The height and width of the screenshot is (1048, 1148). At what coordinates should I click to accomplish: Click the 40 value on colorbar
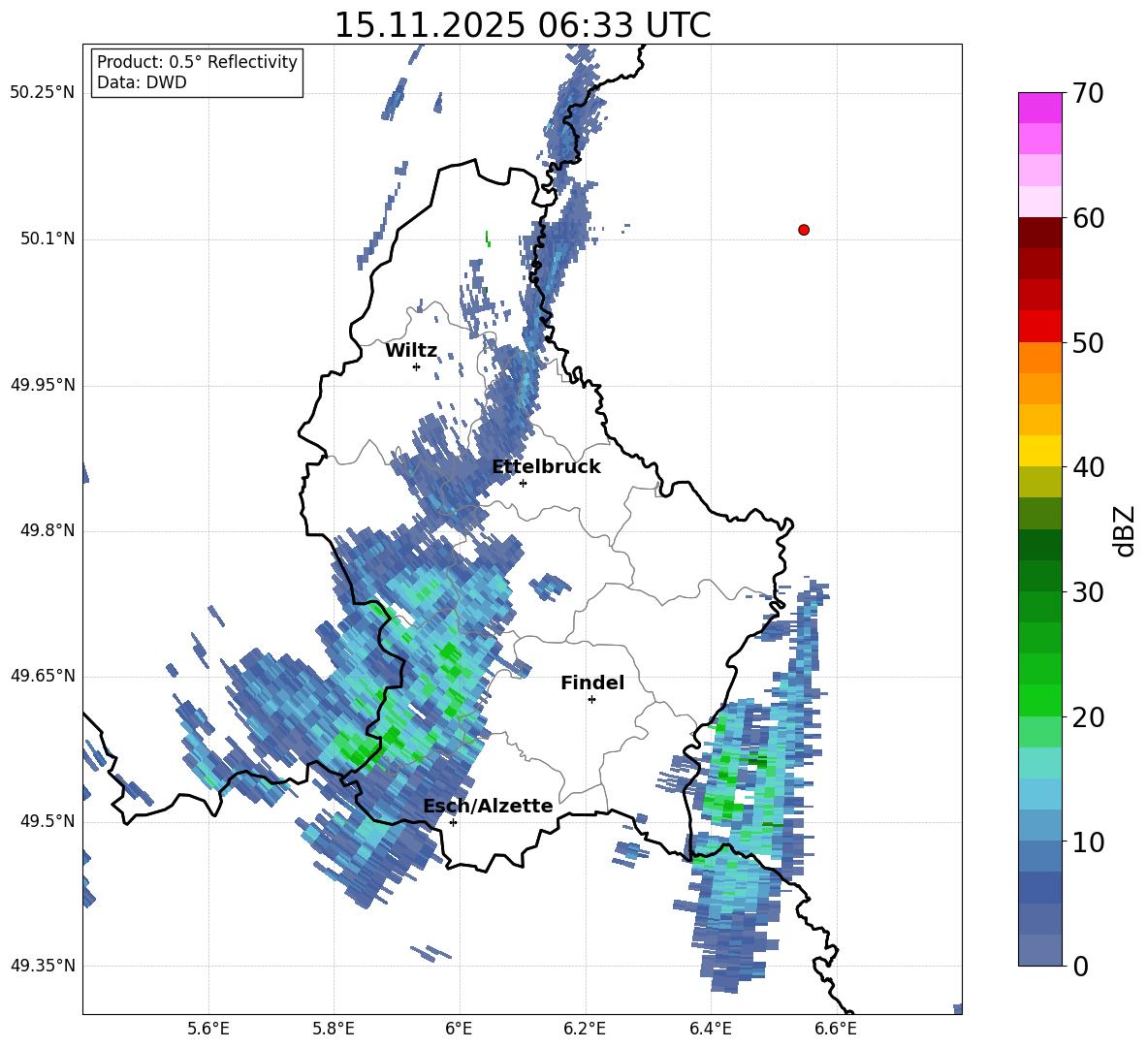point(1088,467)
